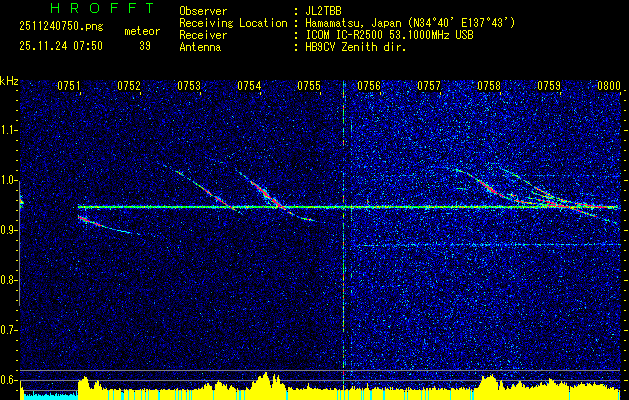Screen dimensions: 629x400
Task: Click the 0755 time label
Action: (x=309, y=86)
